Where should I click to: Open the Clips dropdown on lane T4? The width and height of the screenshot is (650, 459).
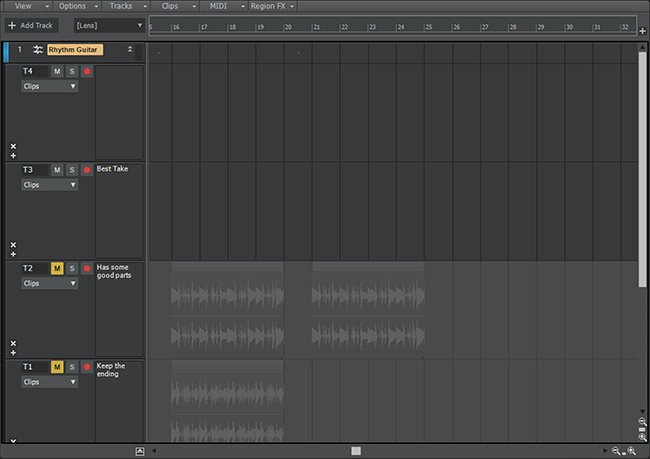coord(50,86)
